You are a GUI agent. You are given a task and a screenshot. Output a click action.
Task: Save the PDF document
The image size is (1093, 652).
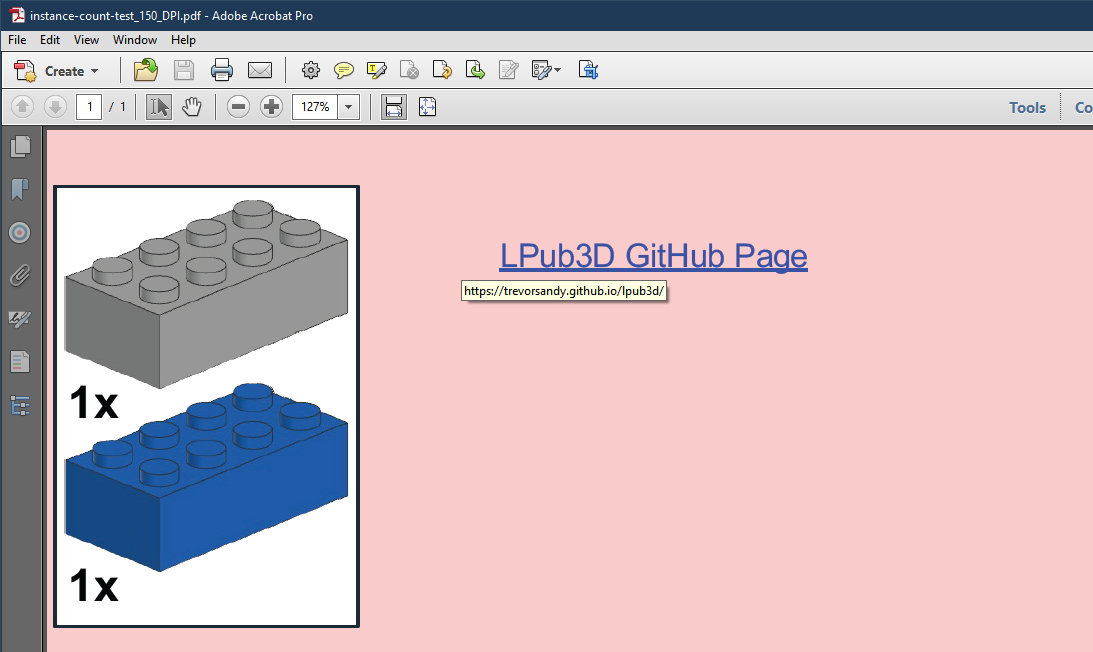[x=183, y=70]
